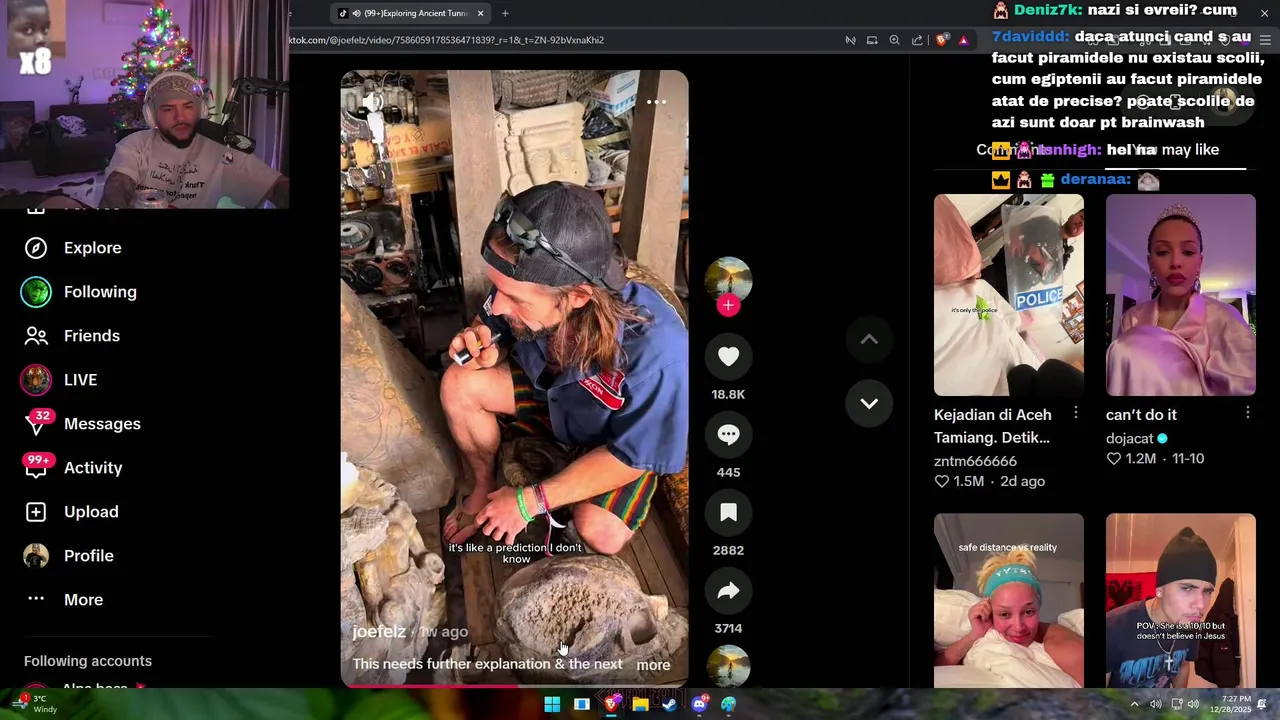Click 445 comments count
The image size is (1280, 720).
coord(728,472)
